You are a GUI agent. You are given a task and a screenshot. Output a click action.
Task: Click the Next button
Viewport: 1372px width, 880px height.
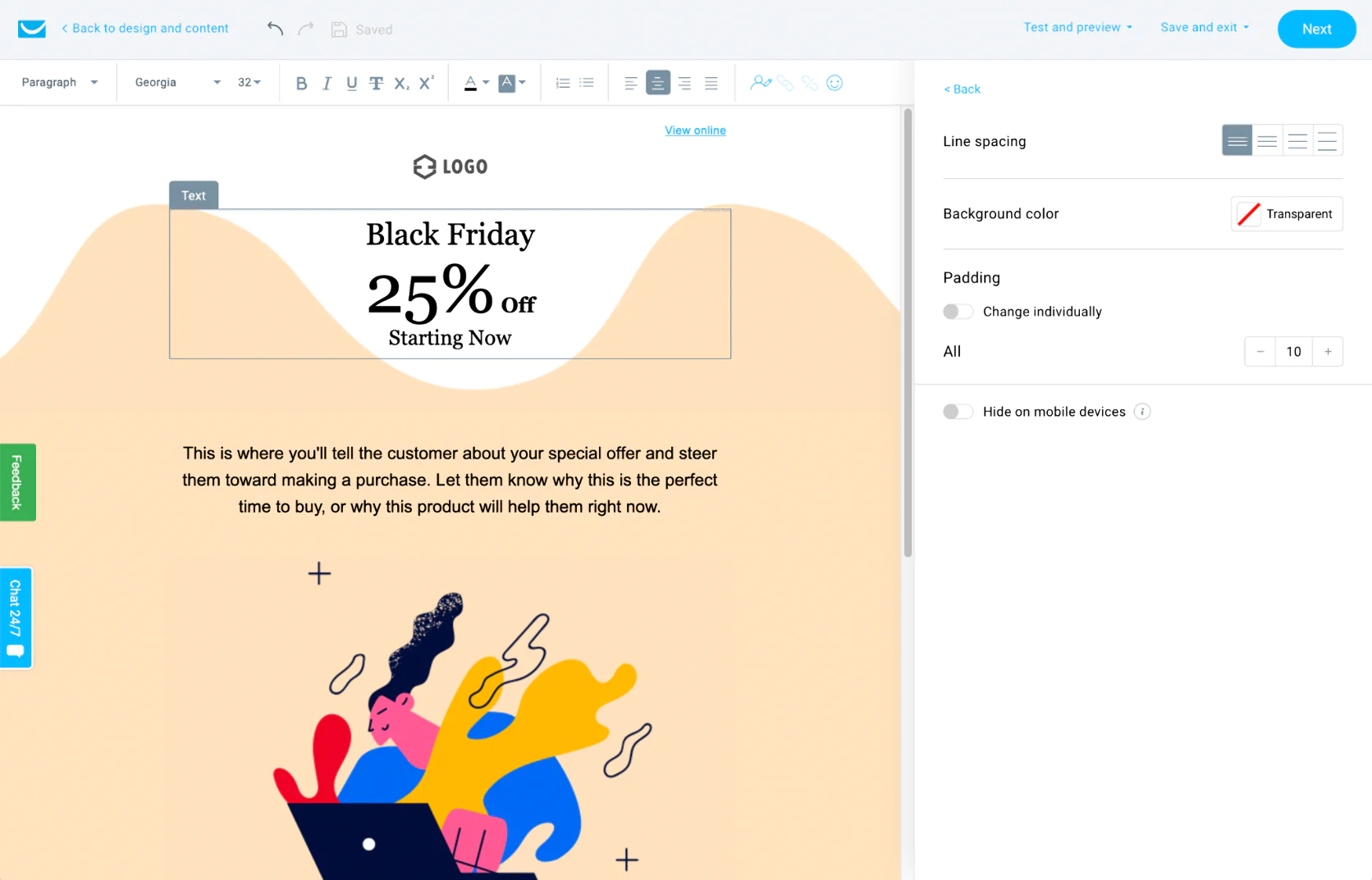coord(1316,30)
